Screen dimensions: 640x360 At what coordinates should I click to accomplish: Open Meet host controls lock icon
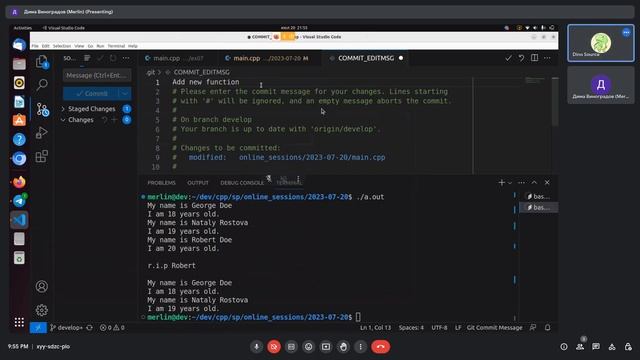(628, 347)
